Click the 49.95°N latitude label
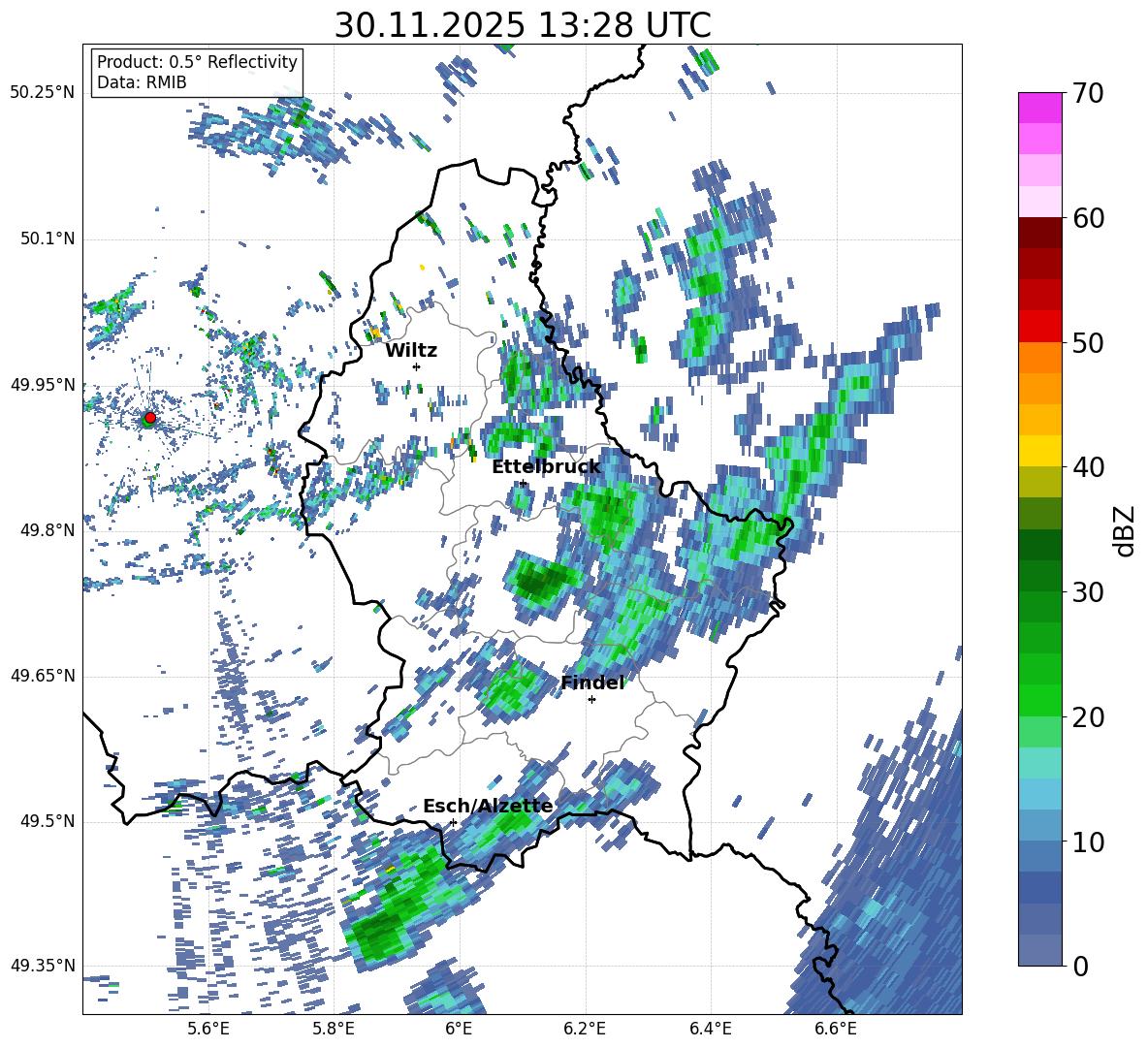1148x1048 pixels. pos(43,385)
